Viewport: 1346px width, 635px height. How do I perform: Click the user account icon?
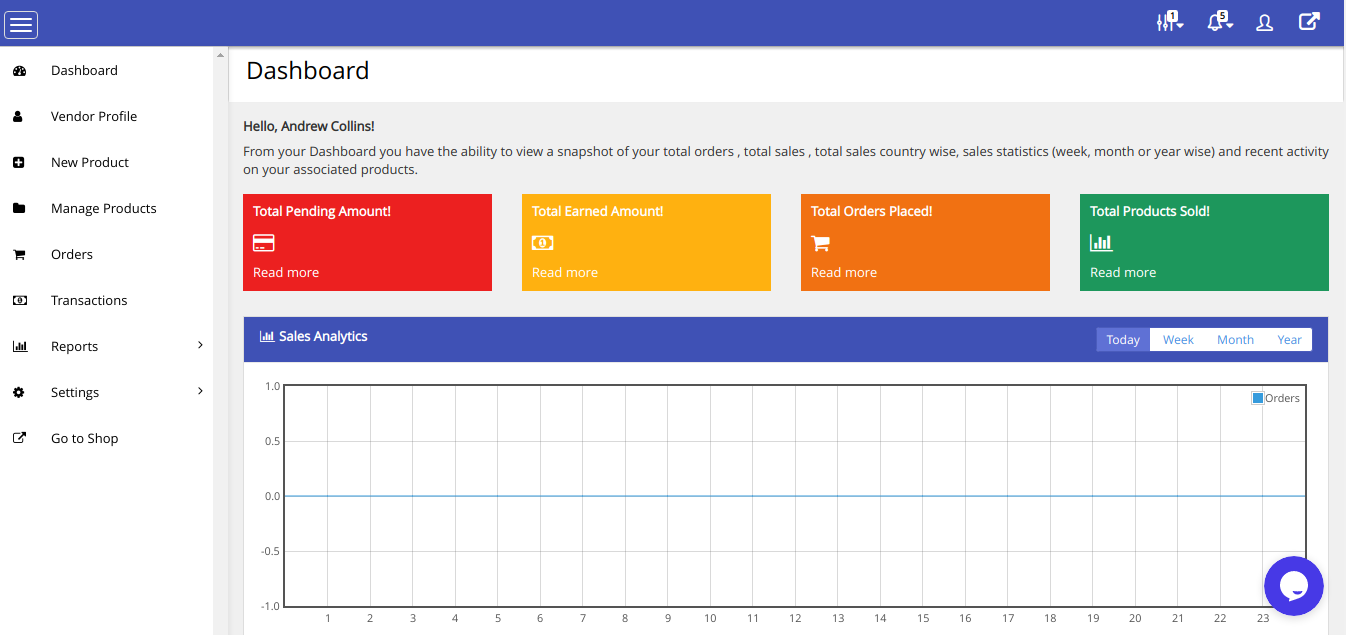click(x=1264, y=22)
